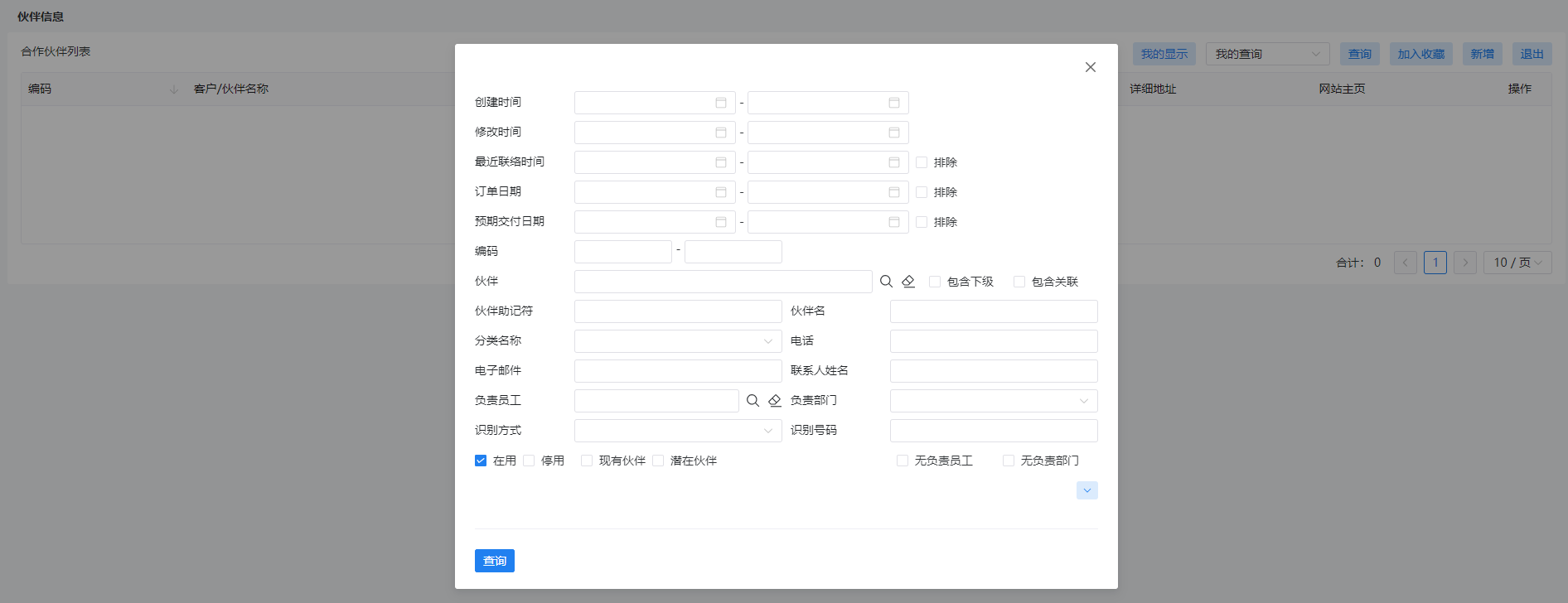Open calendar for 订单日期 start date
Screen dimensions: 1568x603
[x=721, y=192]
